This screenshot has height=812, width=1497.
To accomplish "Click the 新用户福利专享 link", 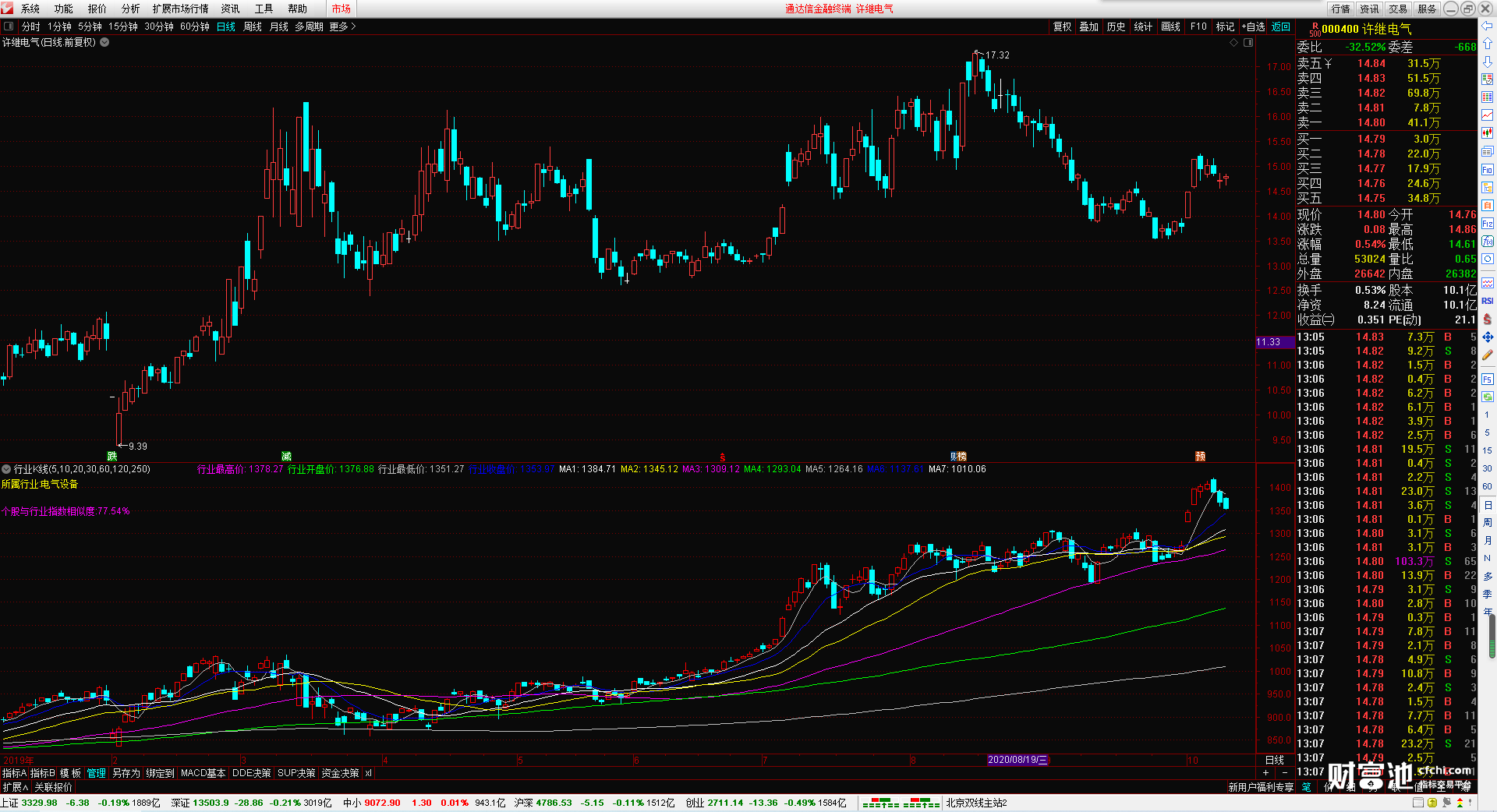I will [x=1261, y=787].
